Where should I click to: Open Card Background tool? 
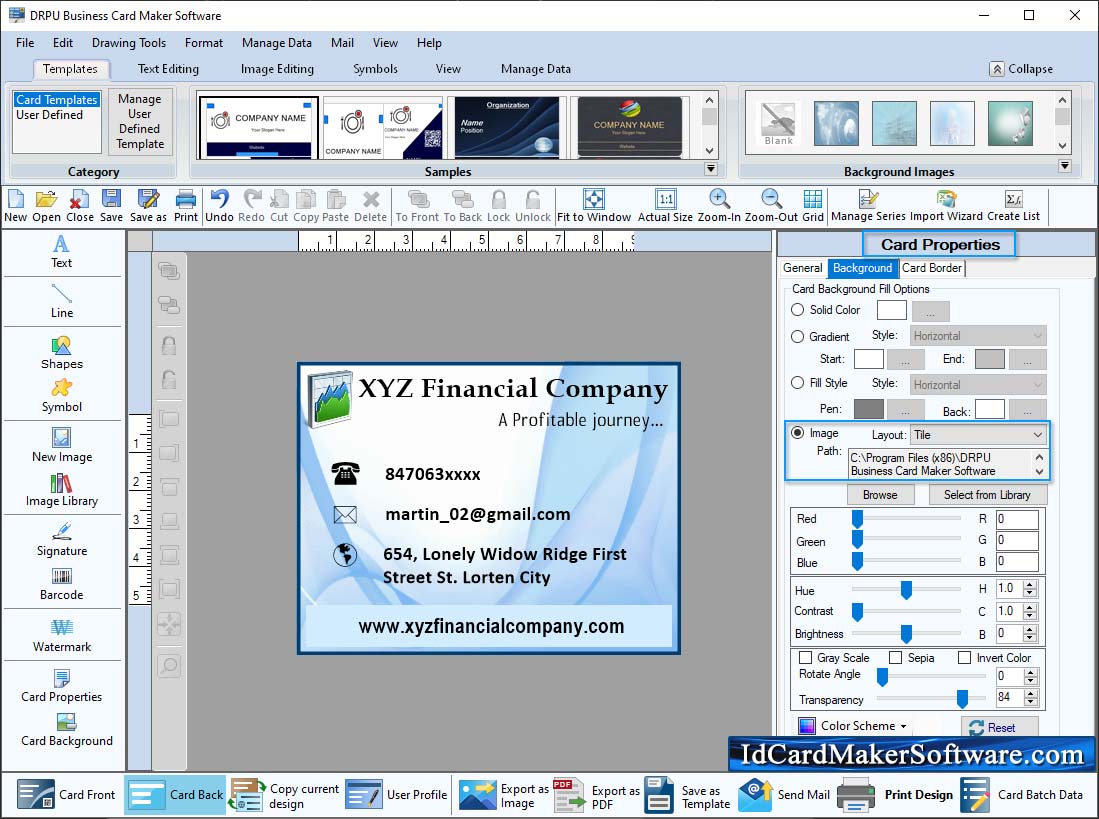pos(67,730)
